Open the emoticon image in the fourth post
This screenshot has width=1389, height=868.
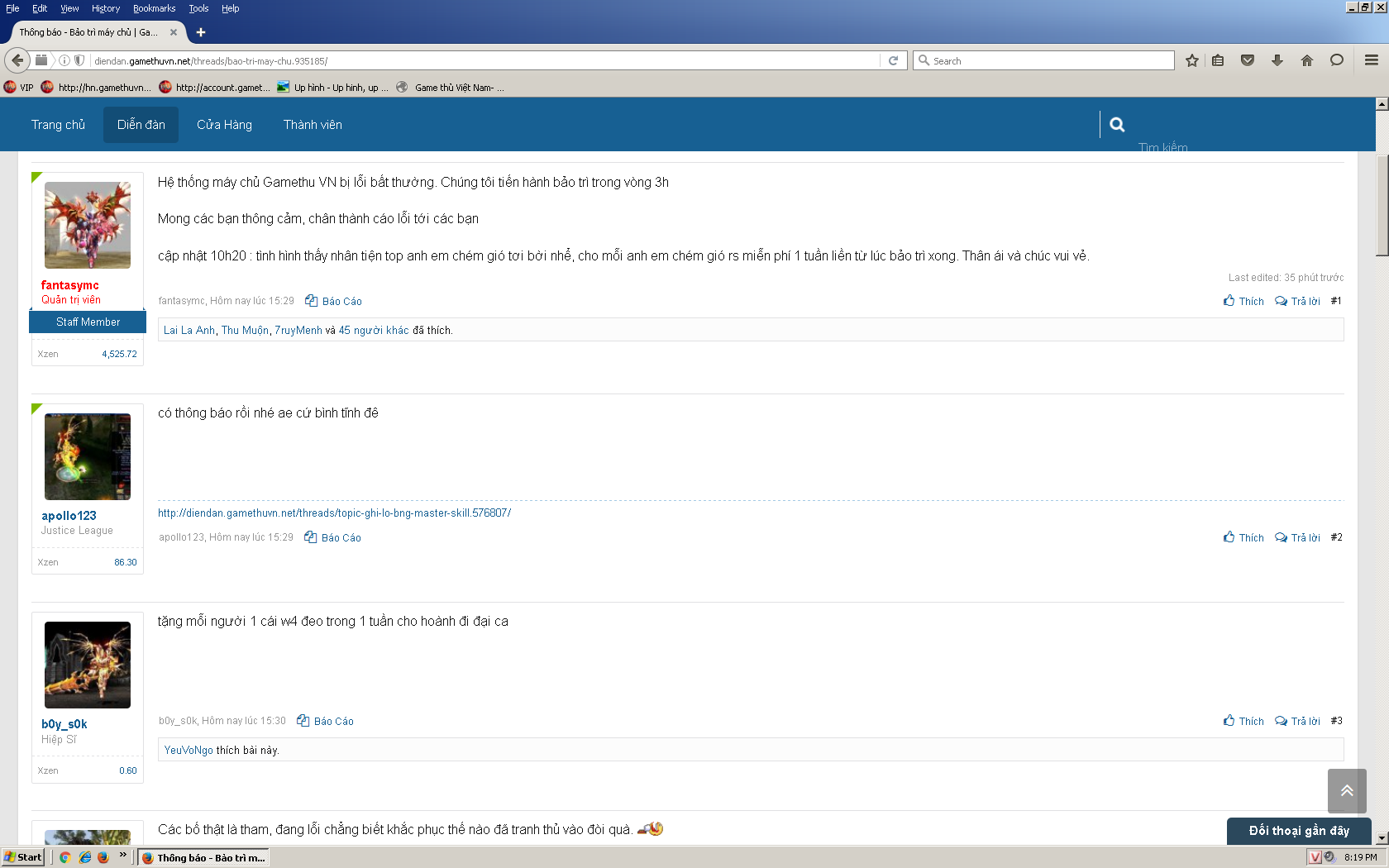click(651, 828)
